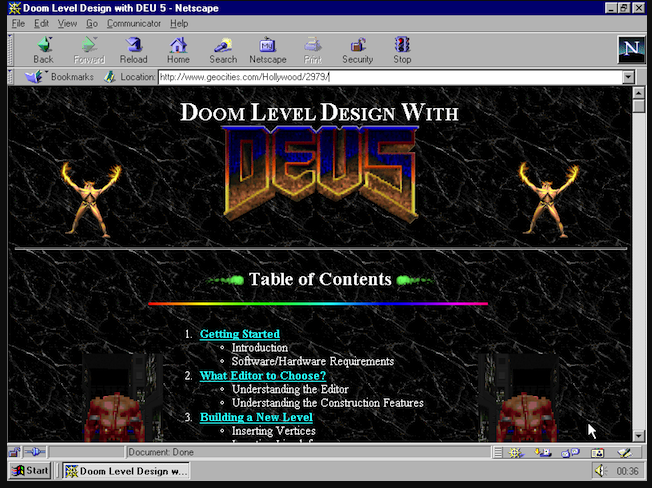The width and height of the screenshot is (652, 488).
Task: Click the Forward toolbar button
Action: click(x=89, y=50)
